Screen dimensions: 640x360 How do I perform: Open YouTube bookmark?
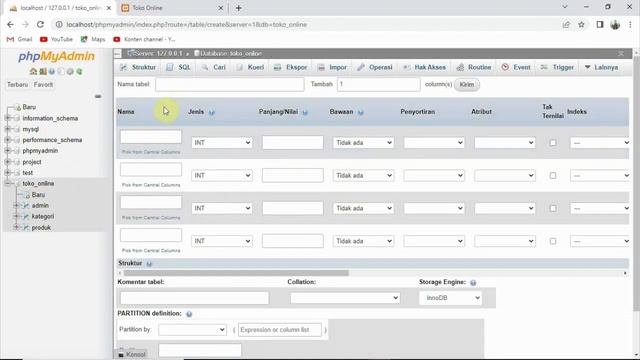pyautogui.click(x=56, y=39)
